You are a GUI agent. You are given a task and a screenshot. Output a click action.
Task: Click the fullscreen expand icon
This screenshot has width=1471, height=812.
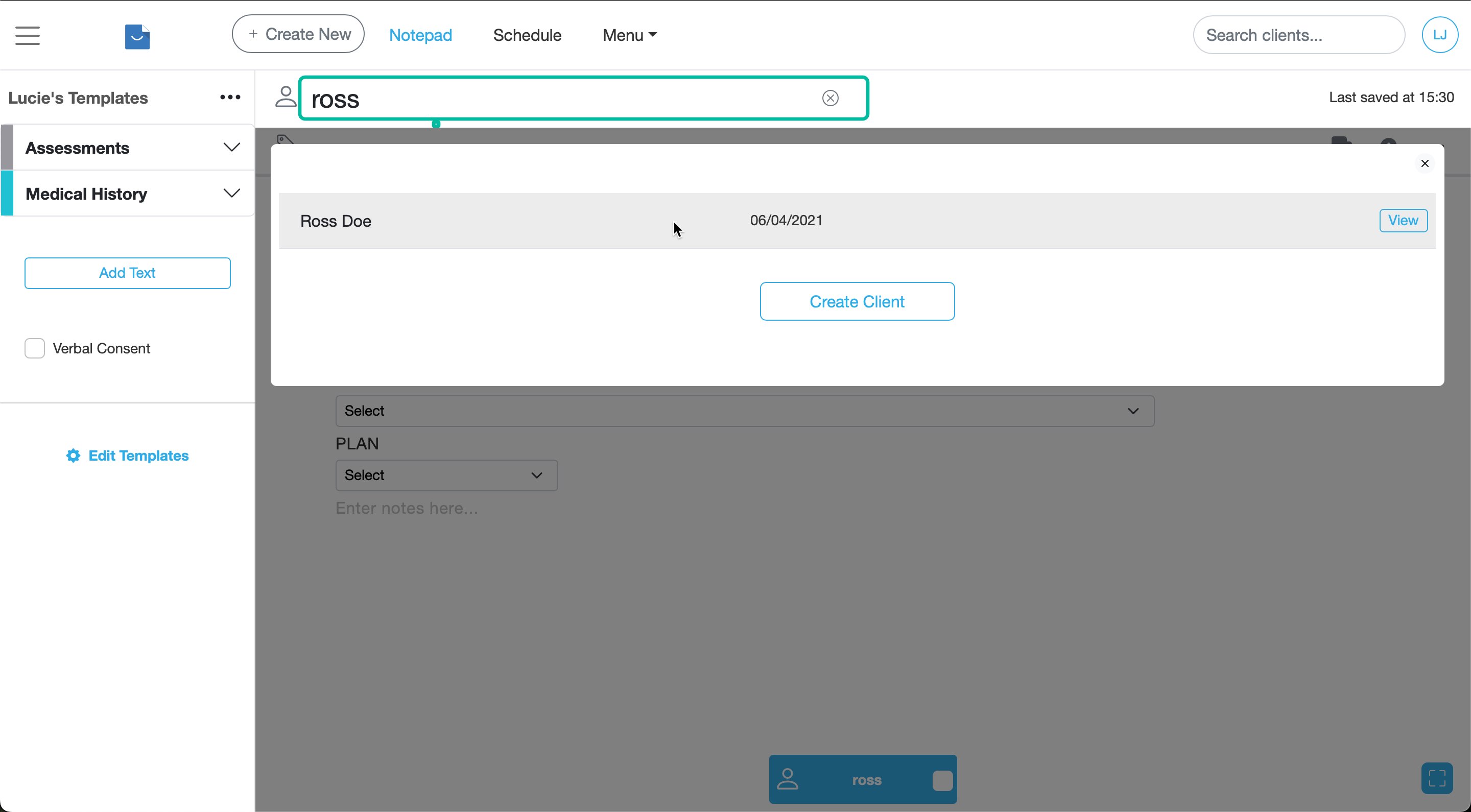coord(1437,778)
